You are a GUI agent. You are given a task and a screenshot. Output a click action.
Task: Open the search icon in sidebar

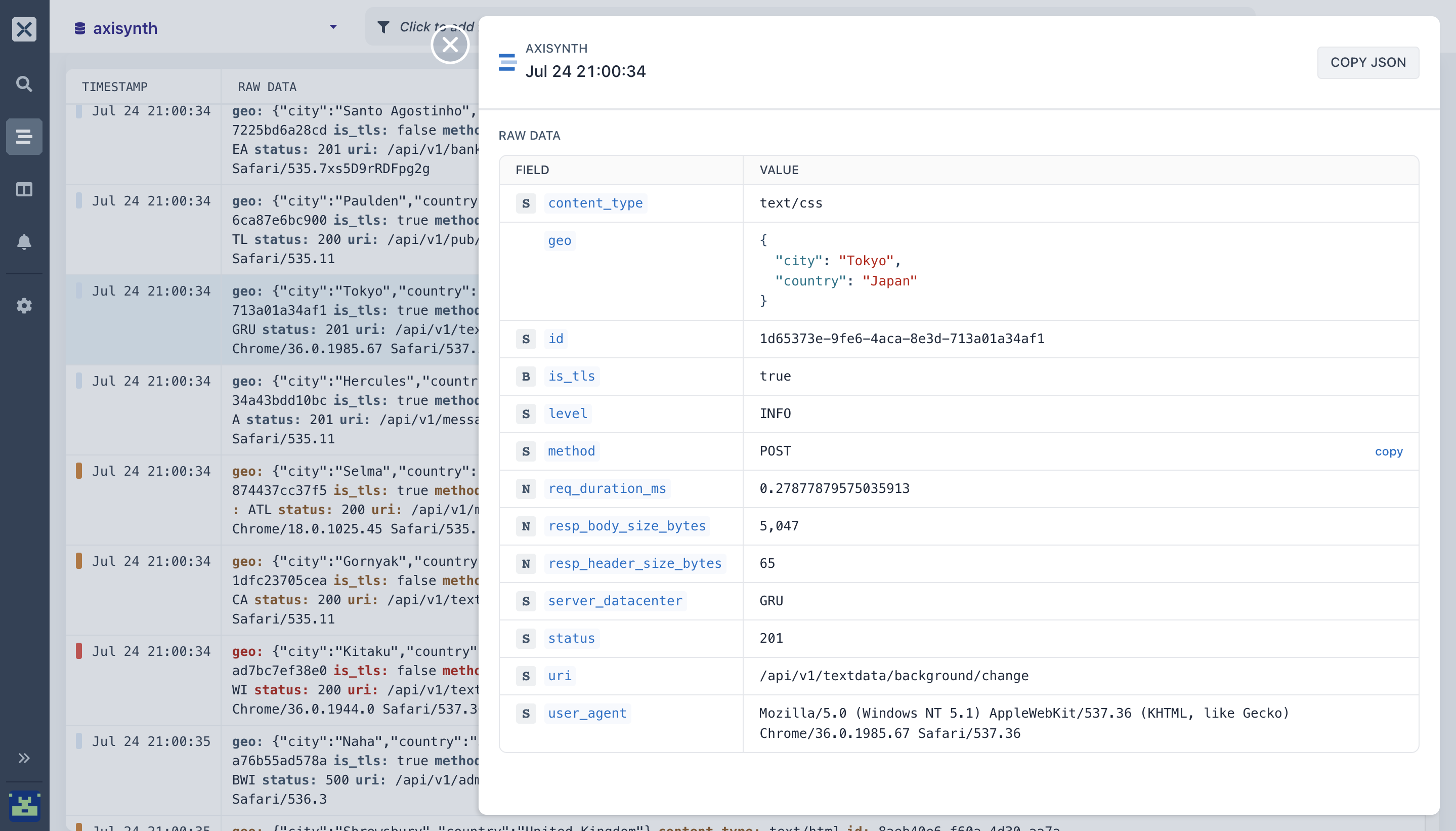(24, 84)
